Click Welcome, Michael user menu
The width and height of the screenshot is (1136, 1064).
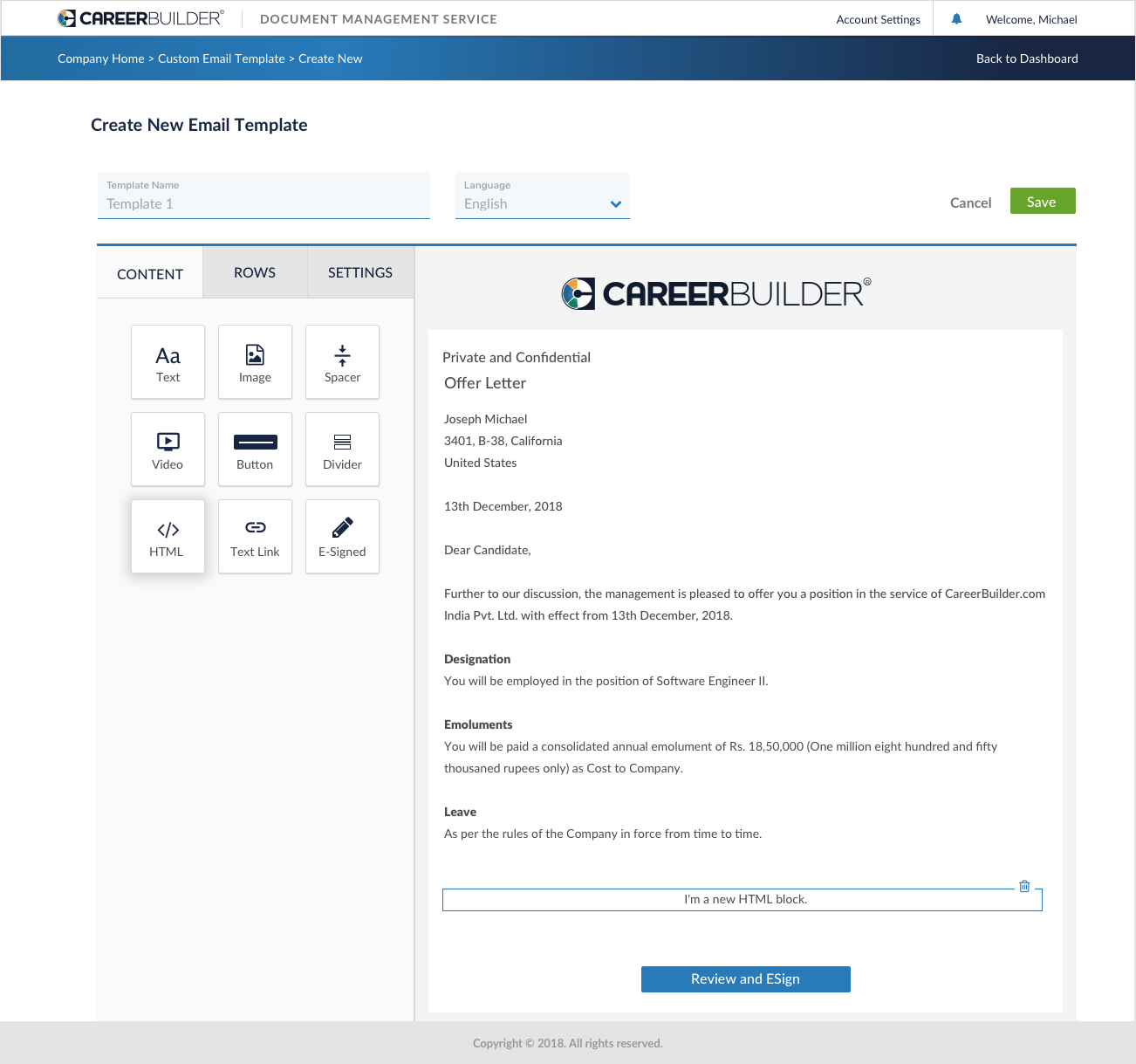1031,19
